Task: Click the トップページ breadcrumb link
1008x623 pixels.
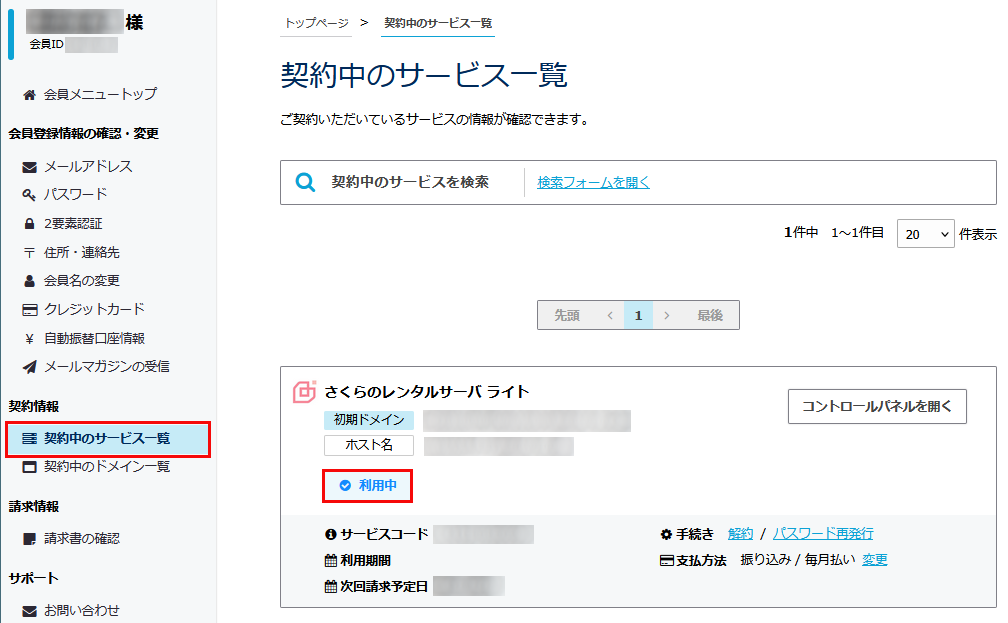Action: click(x=316, y=23)
